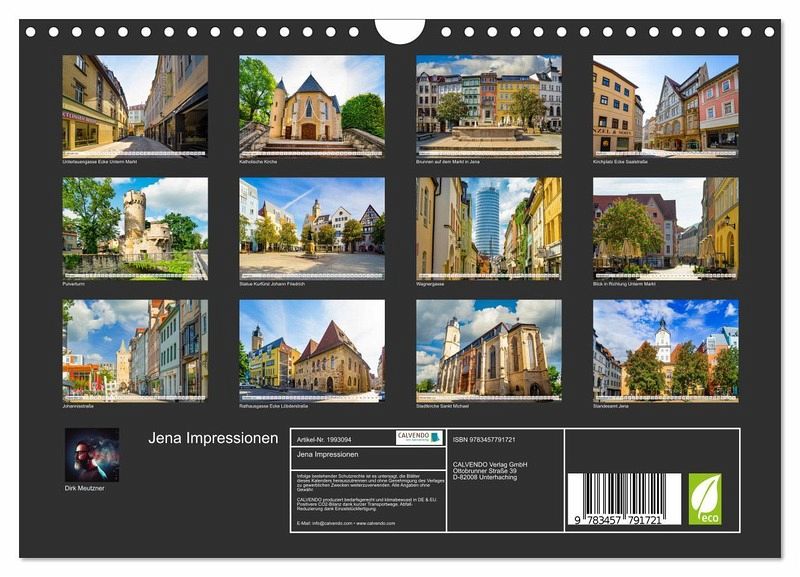Click 'Artikel-Nr. 1993094' text
800x577 pixels.
(324, 439)
